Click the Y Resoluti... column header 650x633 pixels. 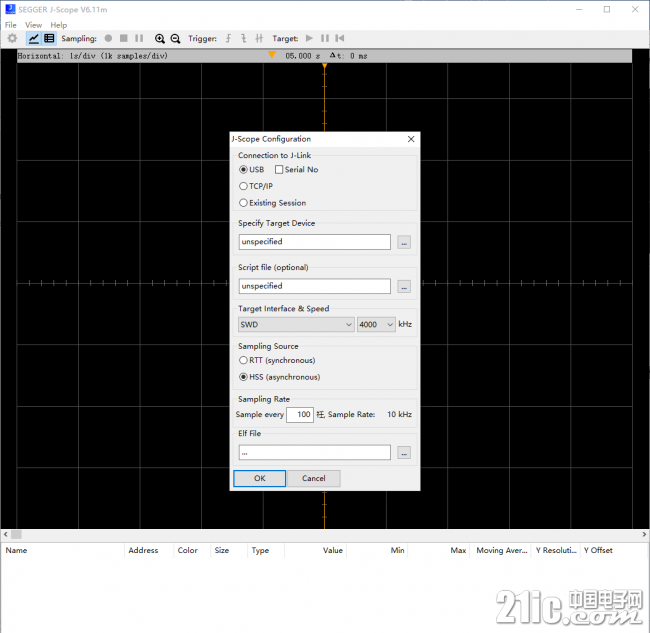coord(556,551)
